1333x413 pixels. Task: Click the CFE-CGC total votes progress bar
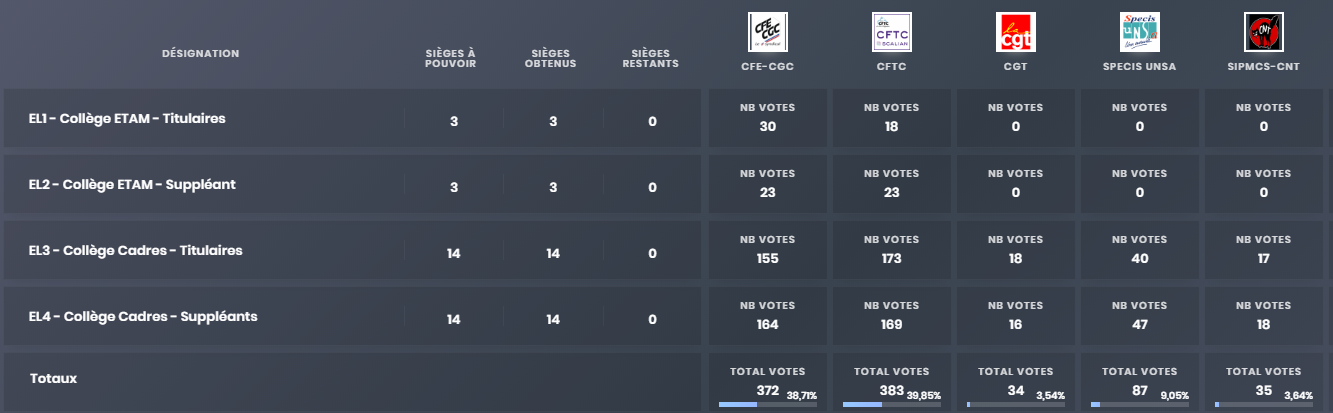768,405
